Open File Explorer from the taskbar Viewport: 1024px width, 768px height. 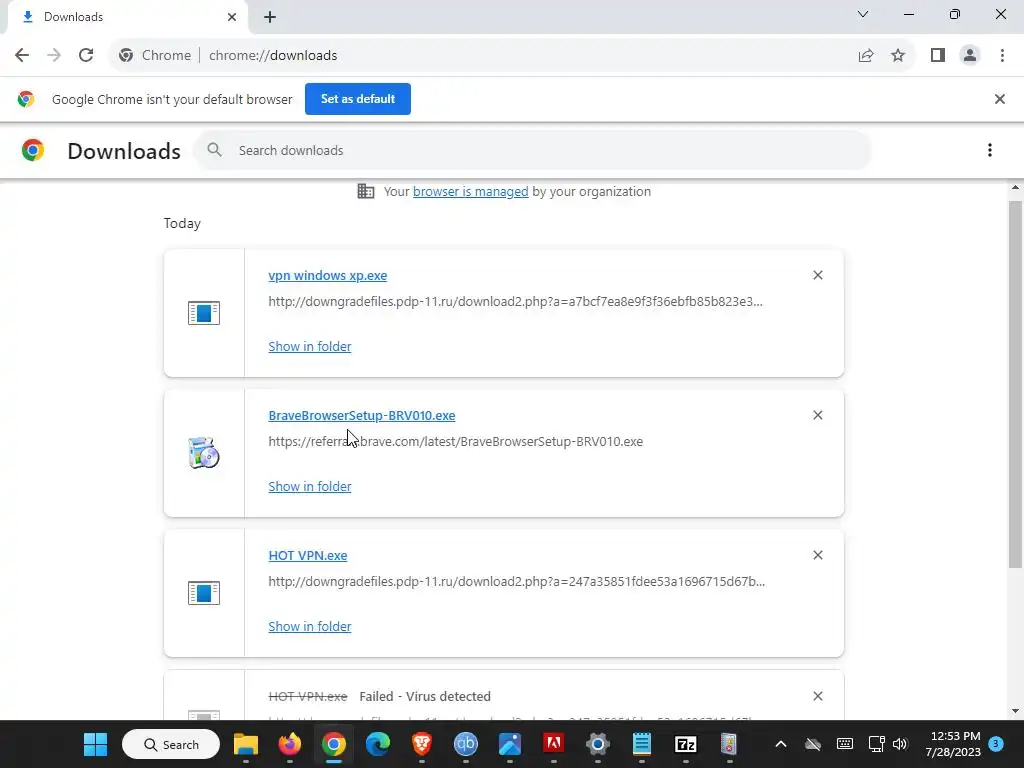(246, 744)
